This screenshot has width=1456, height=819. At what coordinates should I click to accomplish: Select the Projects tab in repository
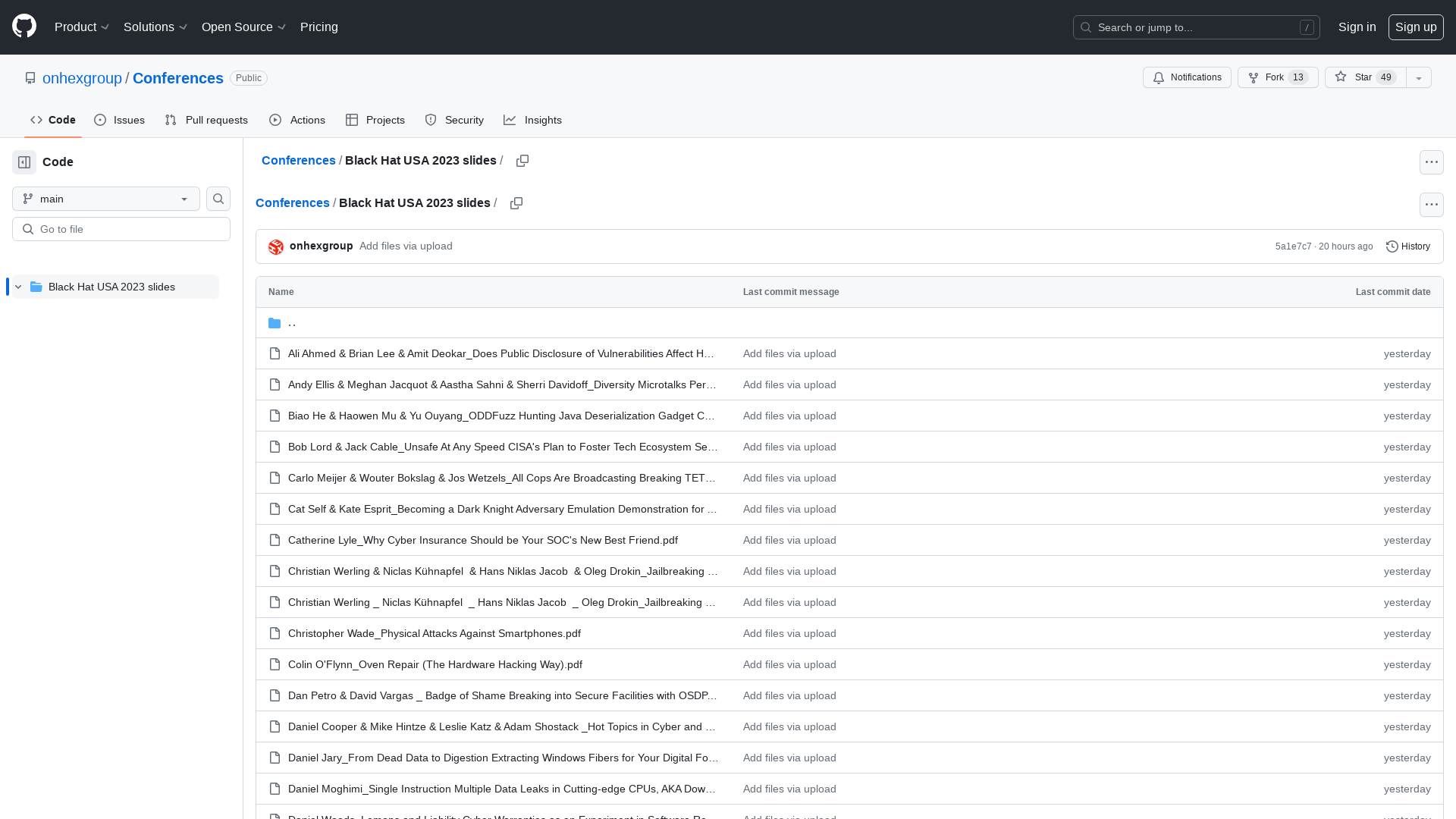[x=374, y=120]
